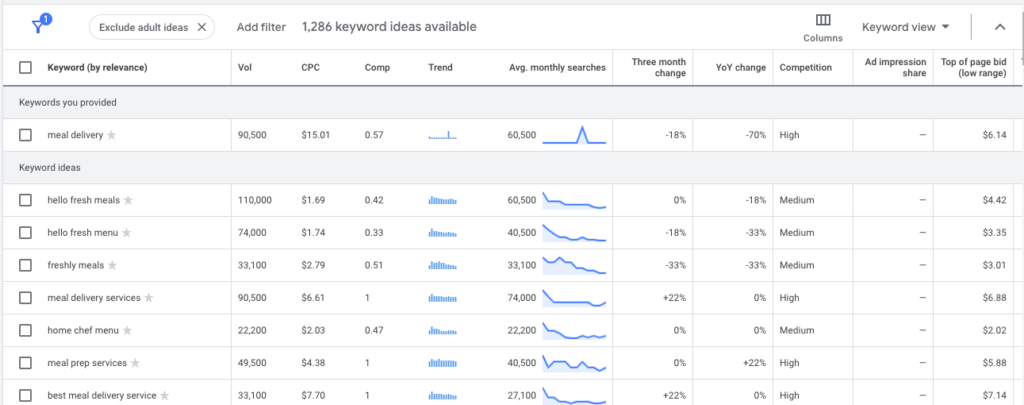This screenshot has width=1024, height=405.
Task: Star the home chef menu keyword
Action: tap(126, 330)
